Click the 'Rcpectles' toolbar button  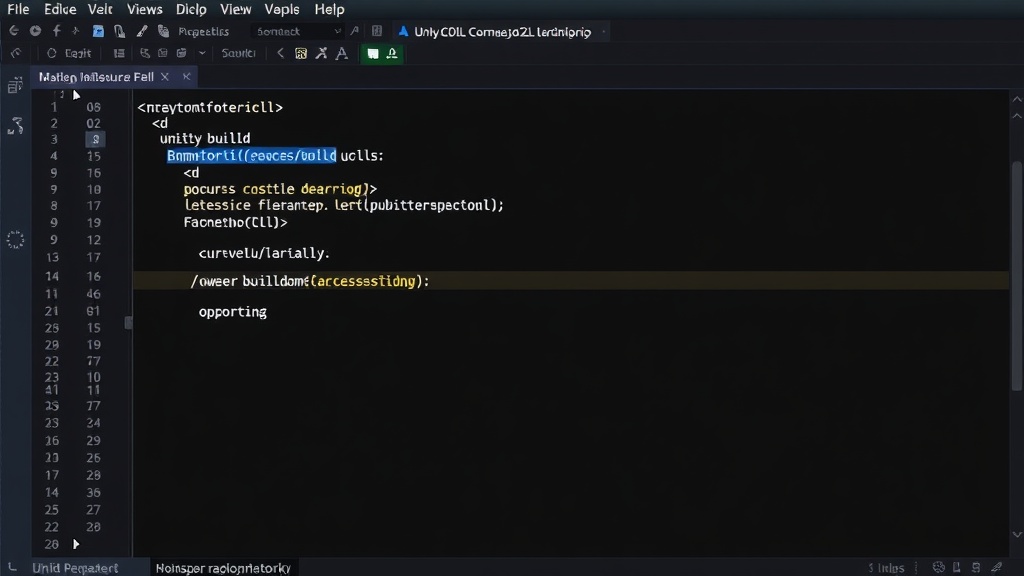click(203, 31)
